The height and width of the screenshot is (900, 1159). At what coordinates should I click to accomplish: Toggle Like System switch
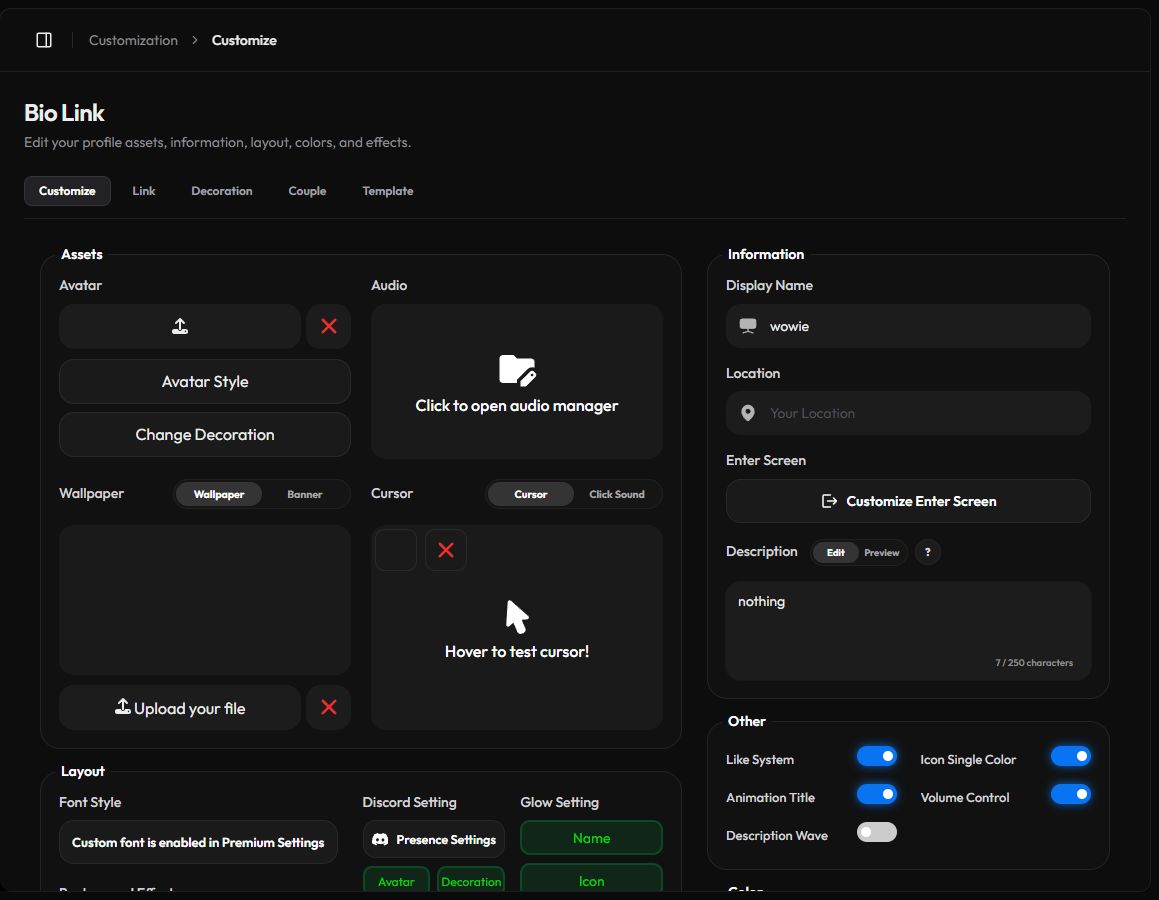click(877, 756)
